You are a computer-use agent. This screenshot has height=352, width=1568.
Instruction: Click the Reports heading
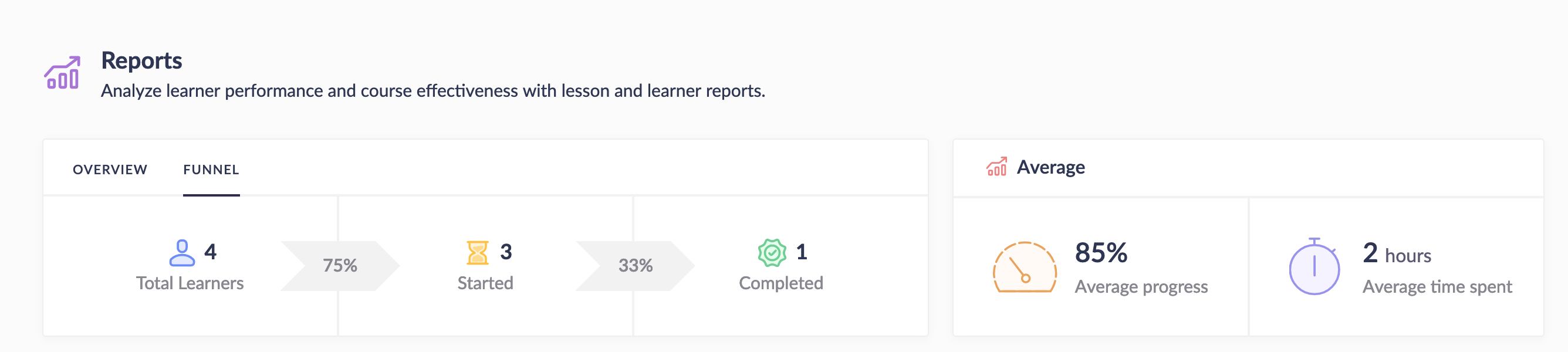(141, 60)
